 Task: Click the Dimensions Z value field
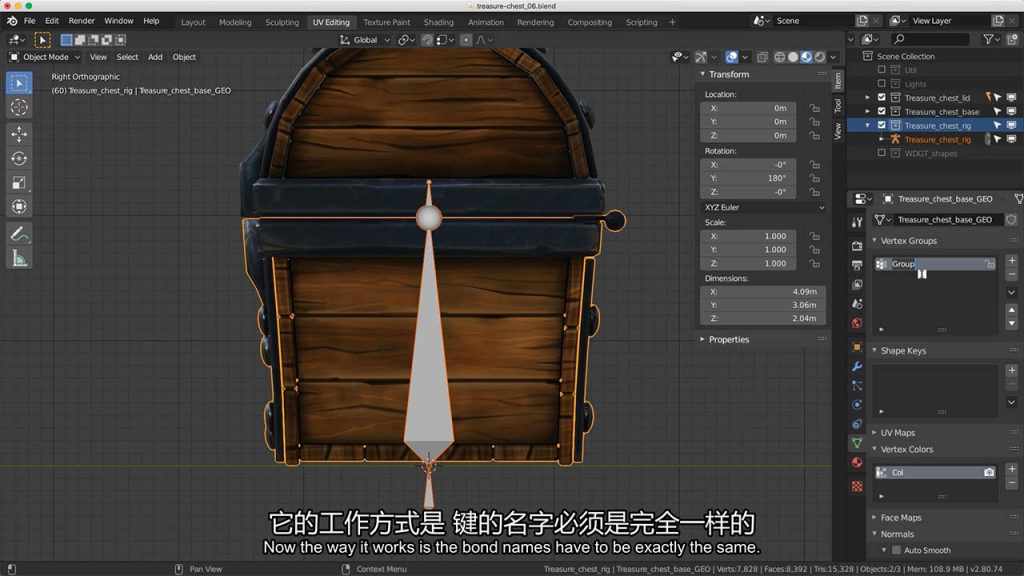pyautogui.click(x=763, y=319)
